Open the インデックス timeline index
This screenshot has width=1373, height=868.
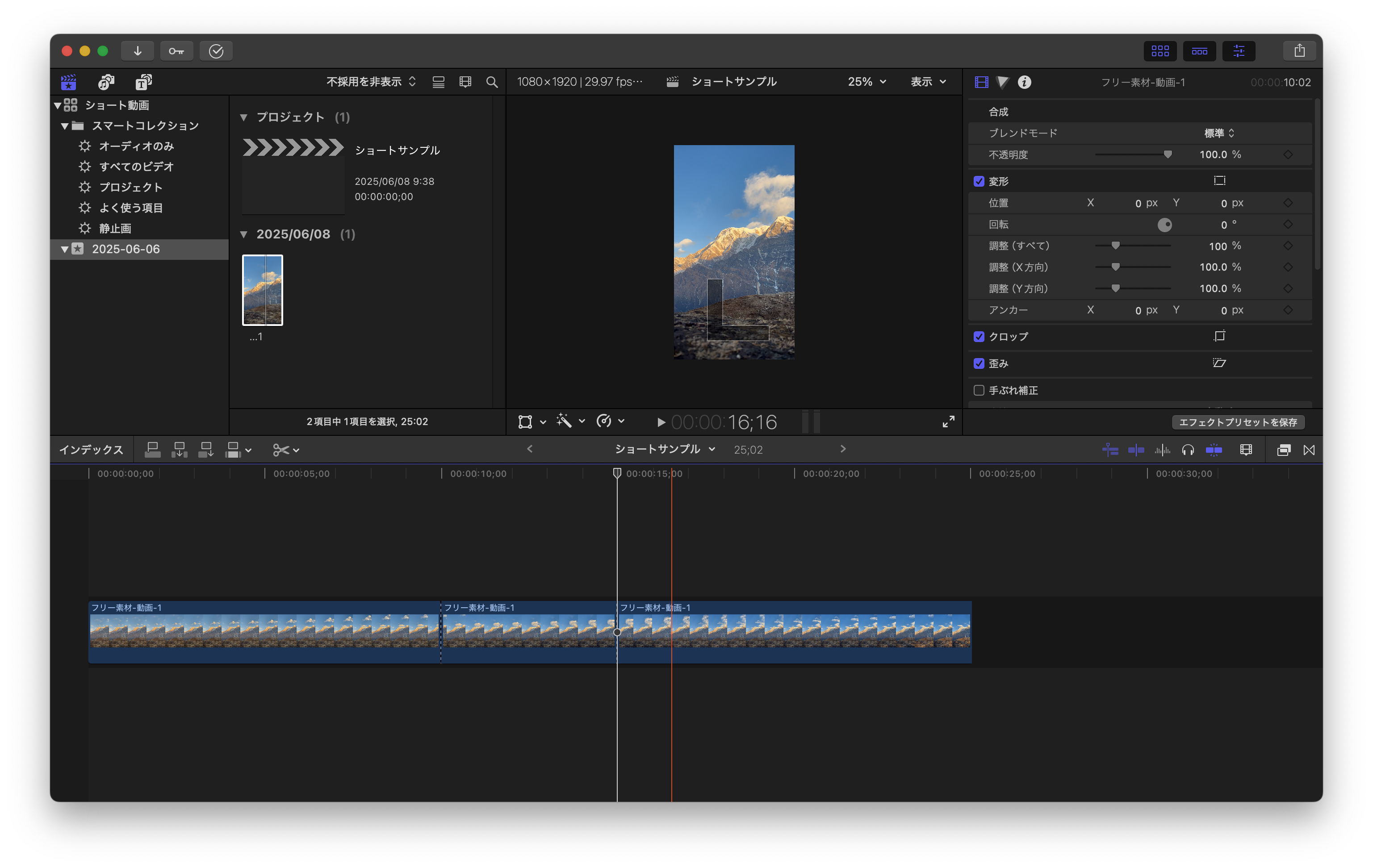coord(91,450)
